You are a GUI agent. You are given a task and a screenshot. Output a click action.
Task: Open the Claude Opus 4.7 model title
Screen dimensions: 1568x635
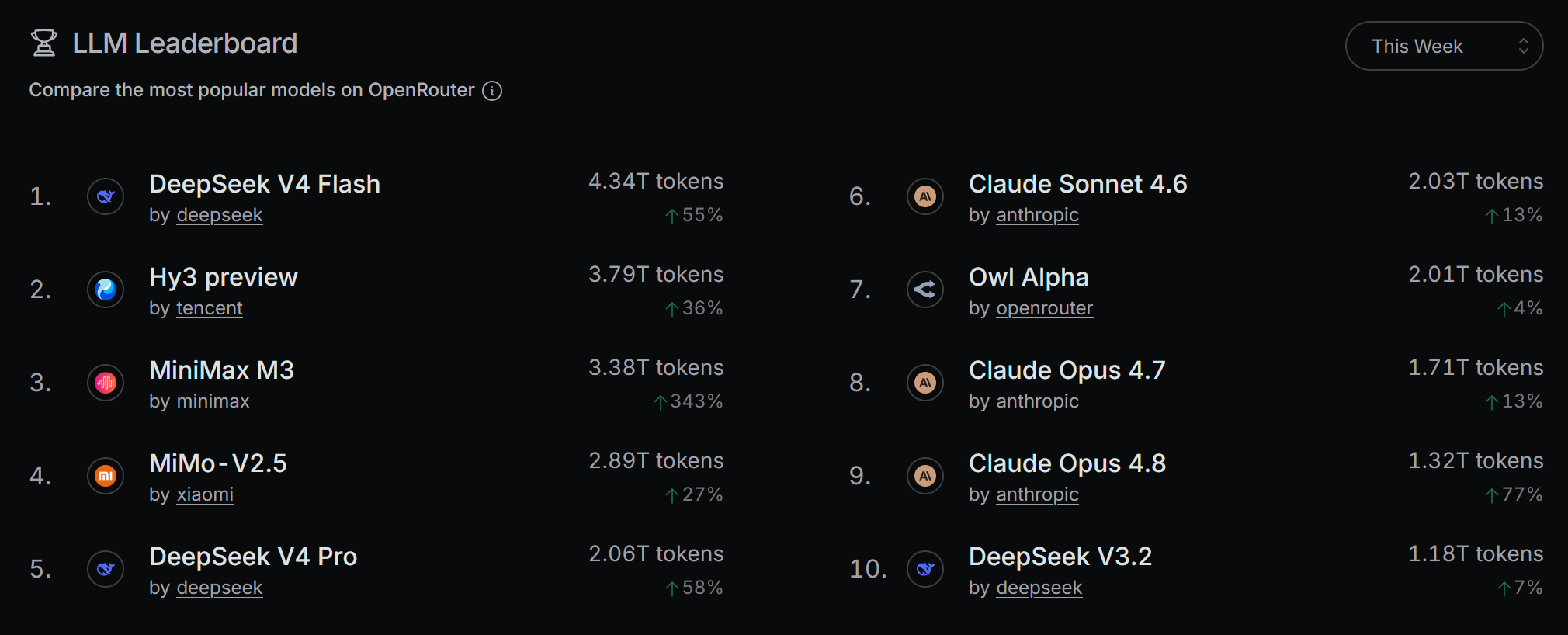tap(1067, 370)
